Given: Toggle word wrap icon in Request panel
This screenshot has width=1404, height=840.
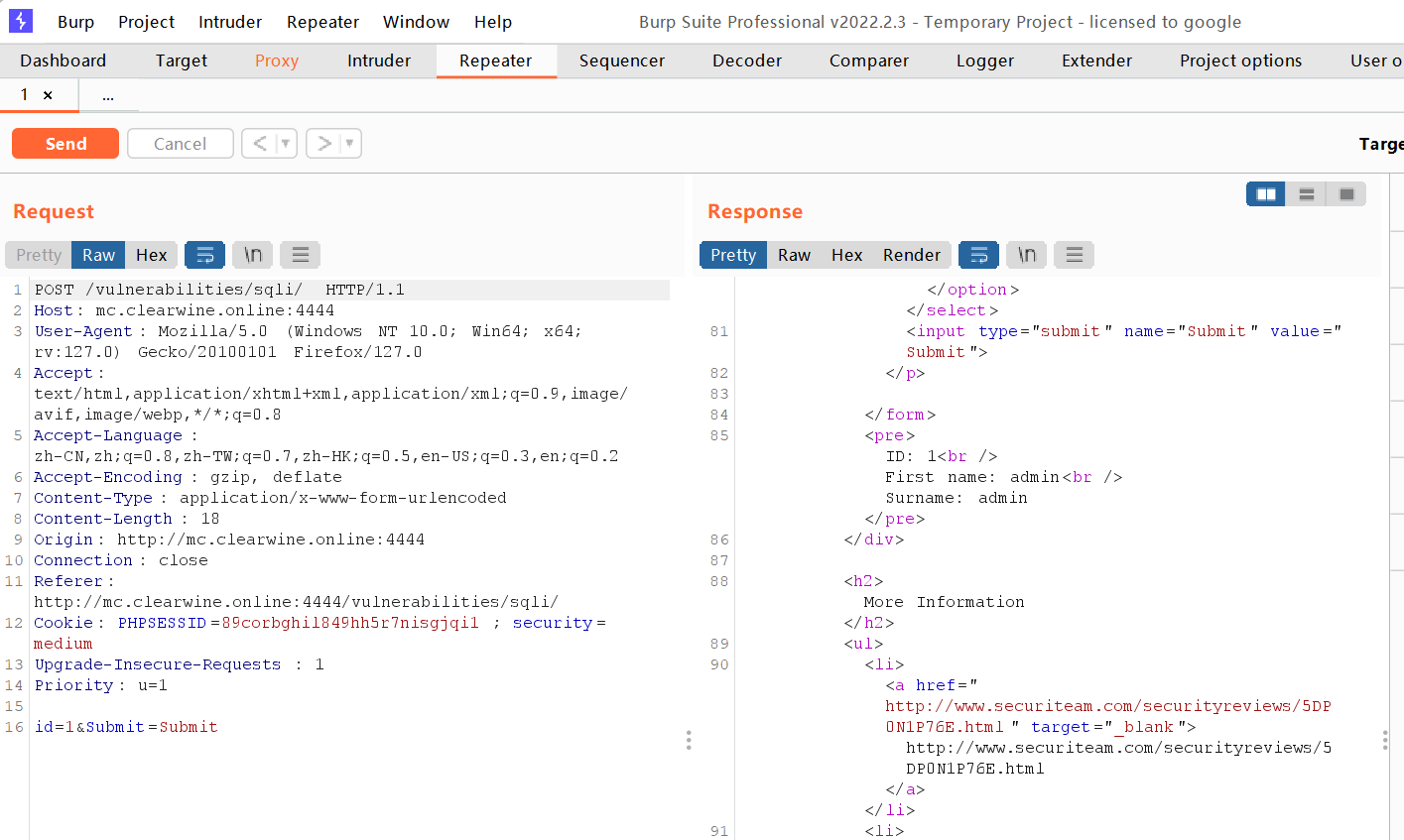Looking at the screenshot, I should tap(205, 255).
